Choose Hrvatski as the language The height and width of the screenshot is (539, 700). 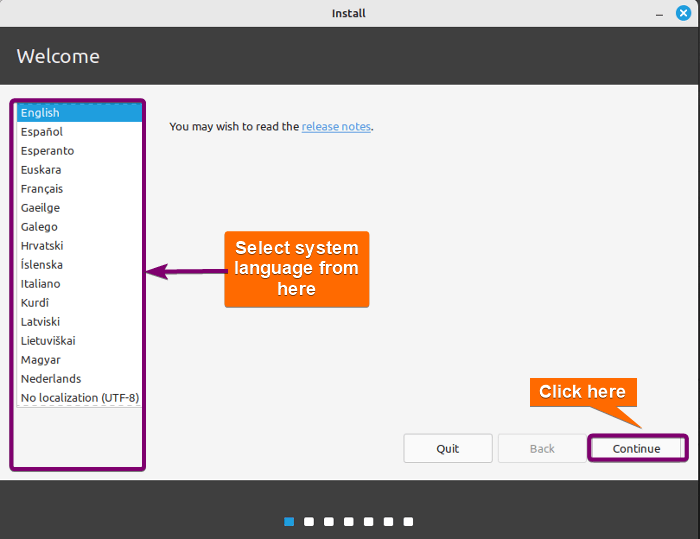coord(79,246)
